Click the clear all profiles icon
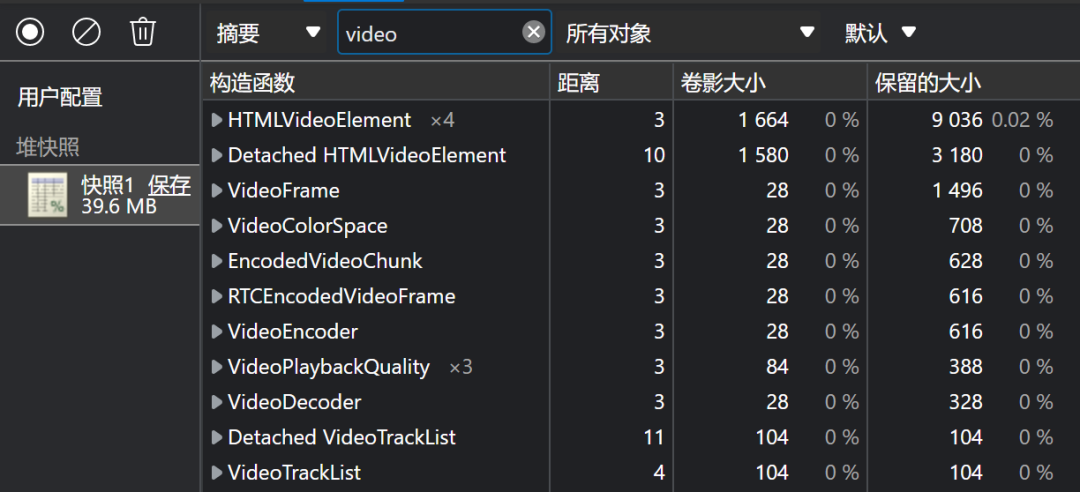Image resolution: width=1080 pixels, height=492 pixels. 86,32
